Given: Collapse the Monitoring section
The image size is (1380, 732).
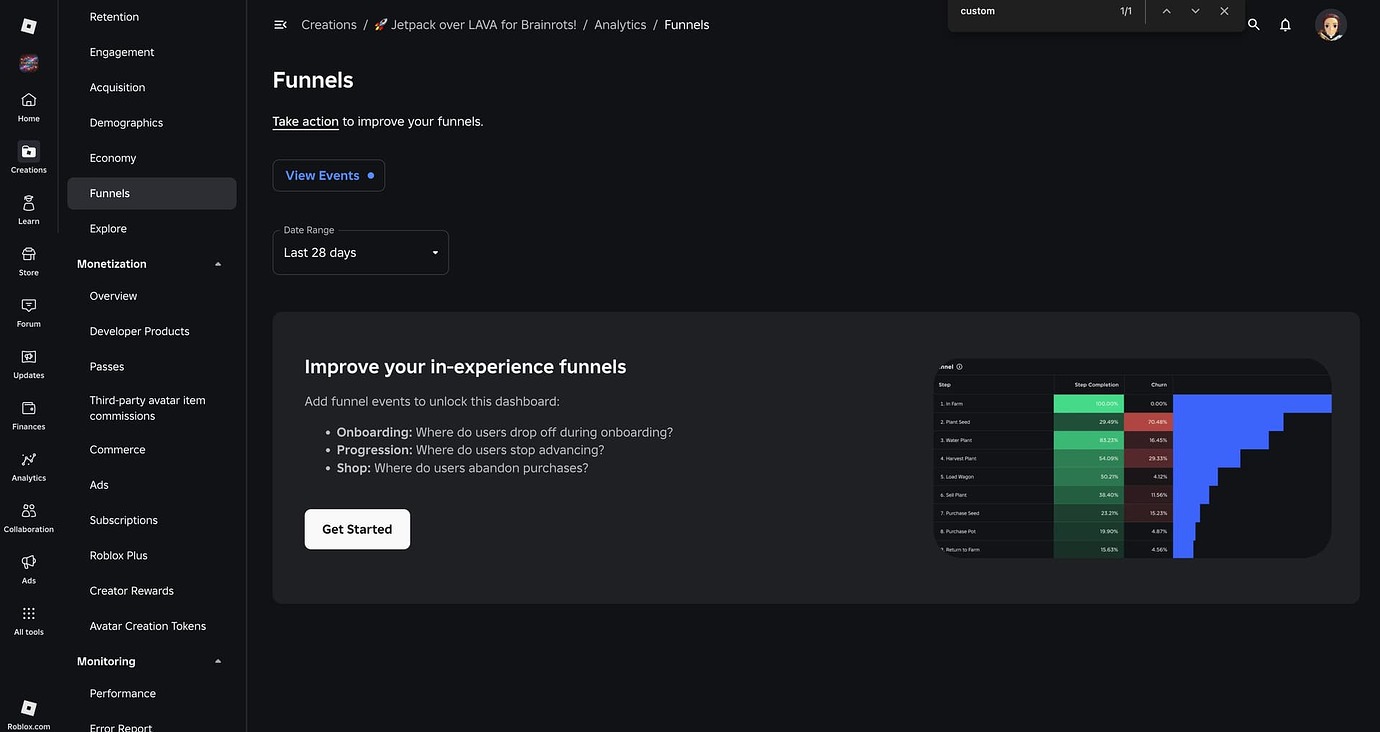Looking at the screenshot, I should coord(218,662).
